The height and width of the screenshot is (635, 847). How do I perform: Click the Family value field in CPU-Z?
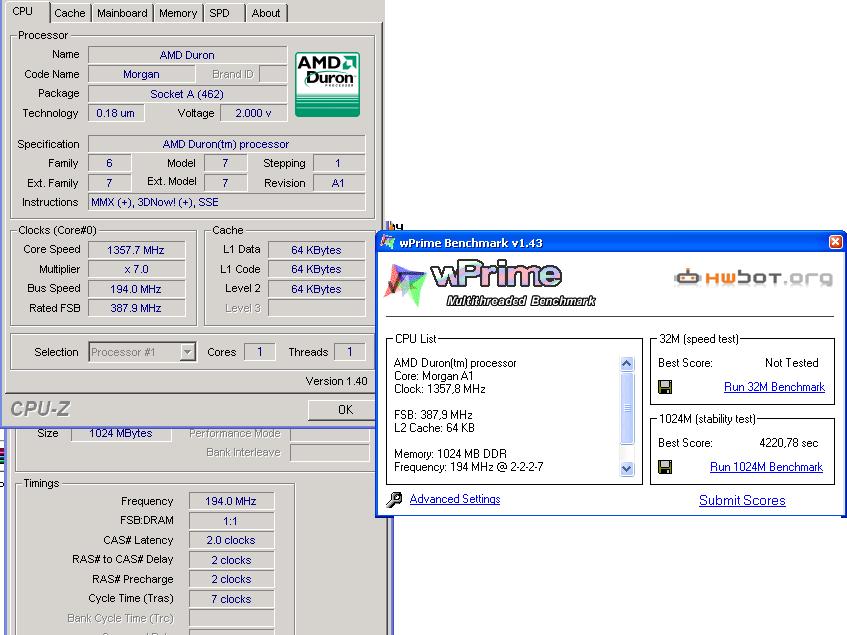pos(110,163)
